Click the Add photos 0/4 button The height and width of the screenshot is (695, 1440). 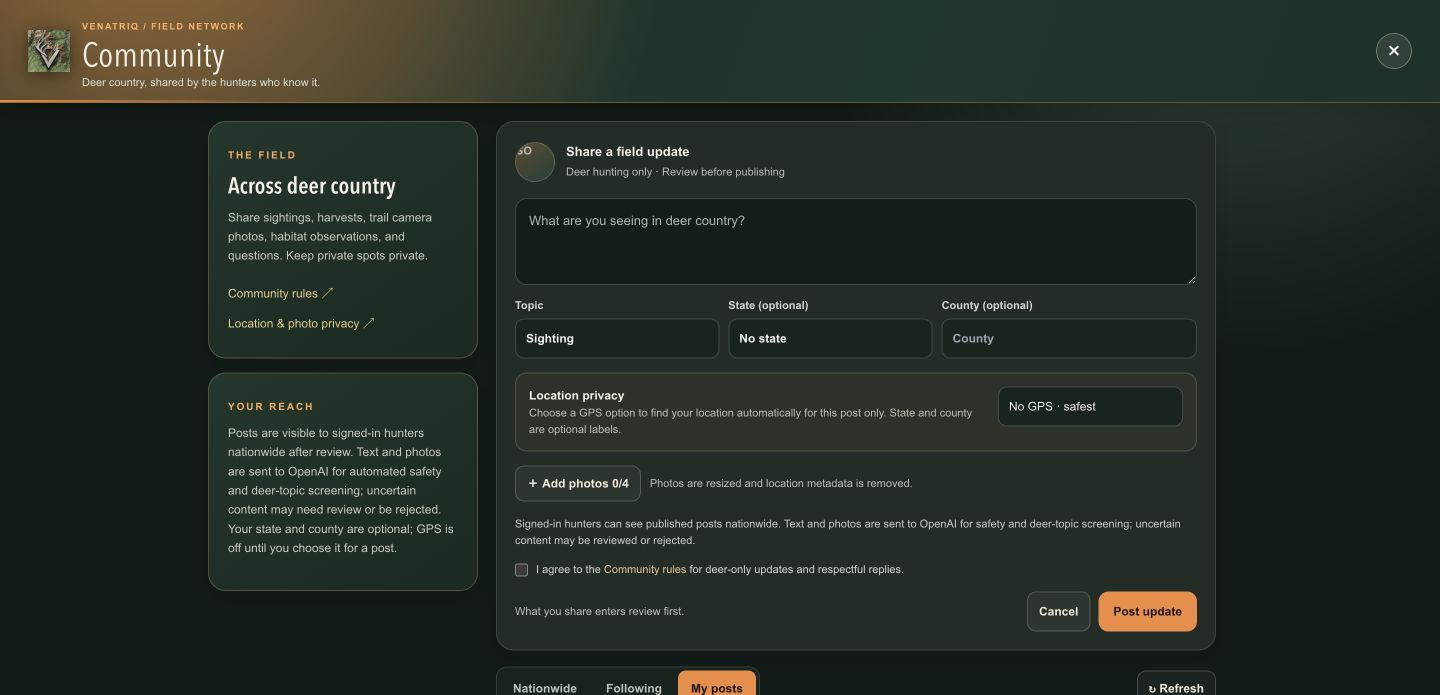(x=578, y=483)
